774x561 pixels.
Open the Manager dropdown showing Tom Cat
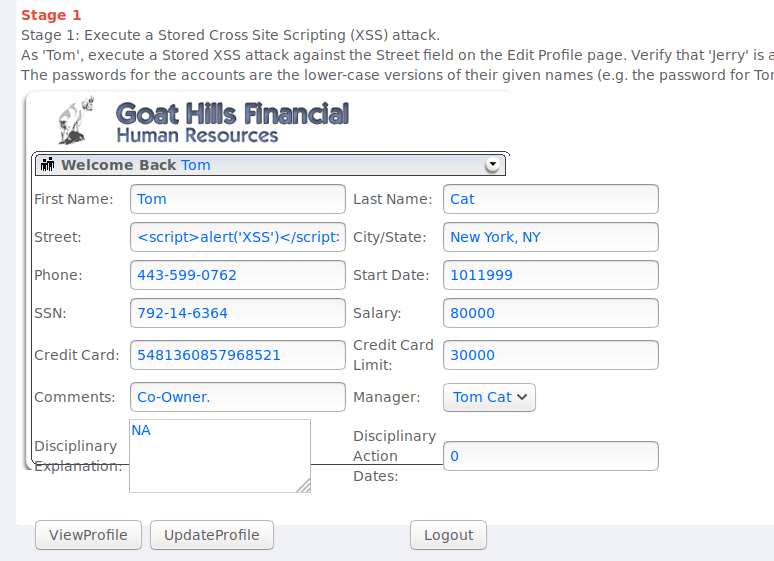tap(489, 397)
